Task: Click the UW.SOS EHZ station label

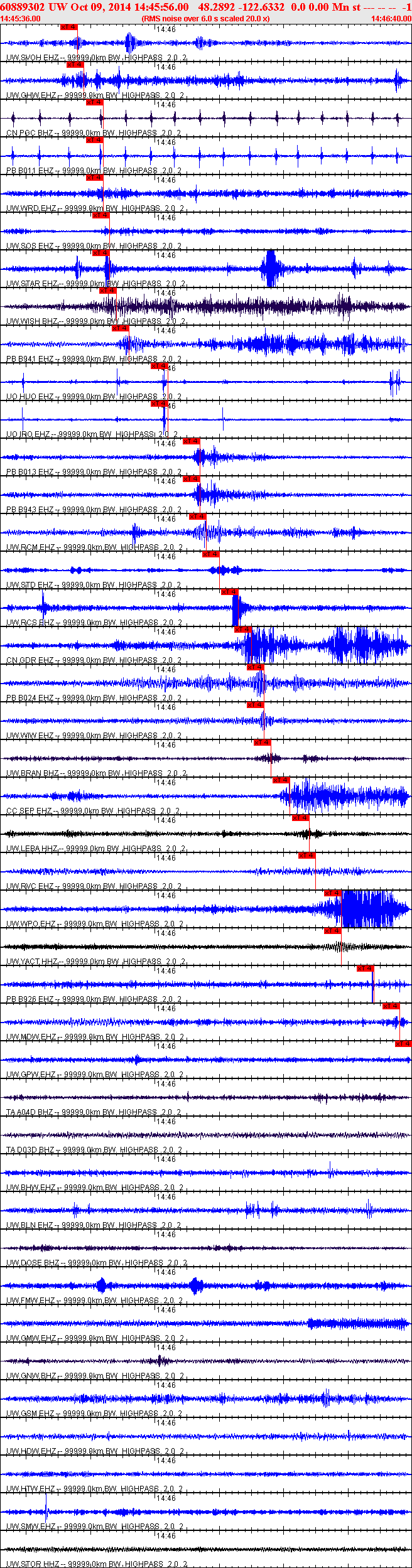Action: pos(30,246)
